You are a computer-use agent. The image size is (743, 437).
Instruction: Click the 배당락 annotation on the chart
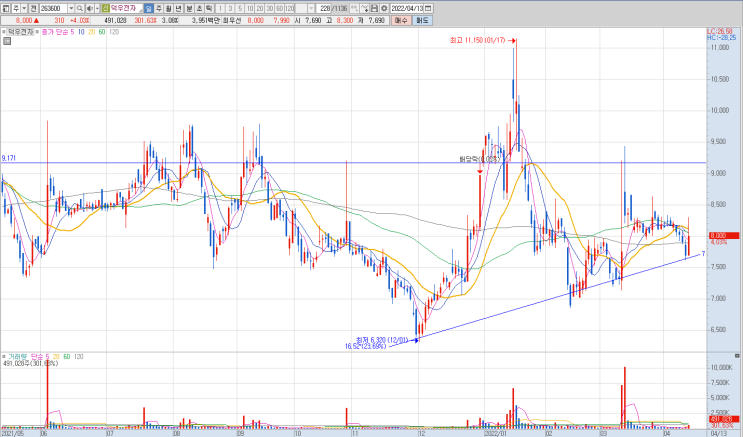[x=480, y=159]
